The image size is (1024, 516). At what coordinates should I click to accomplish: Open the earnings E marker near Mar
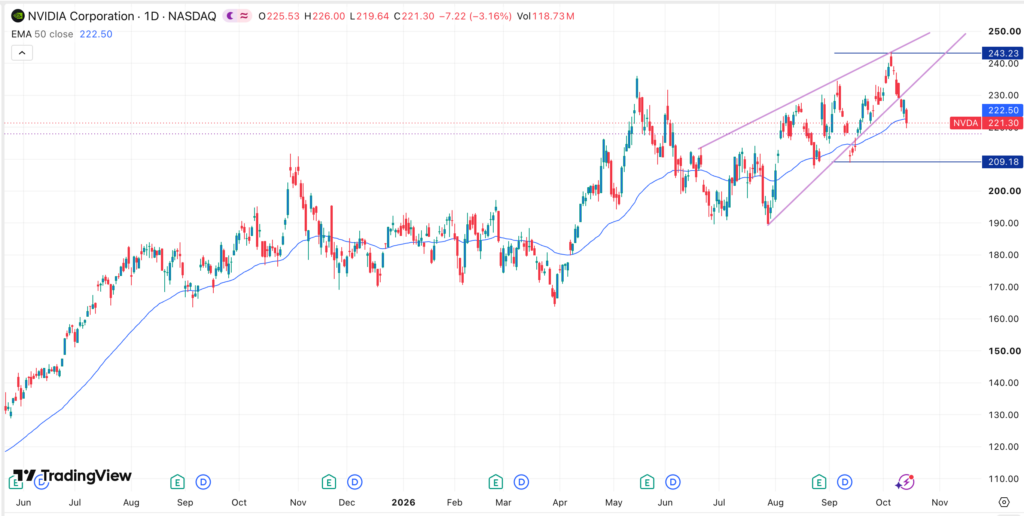pyautogui.click(x=496, y=482)
